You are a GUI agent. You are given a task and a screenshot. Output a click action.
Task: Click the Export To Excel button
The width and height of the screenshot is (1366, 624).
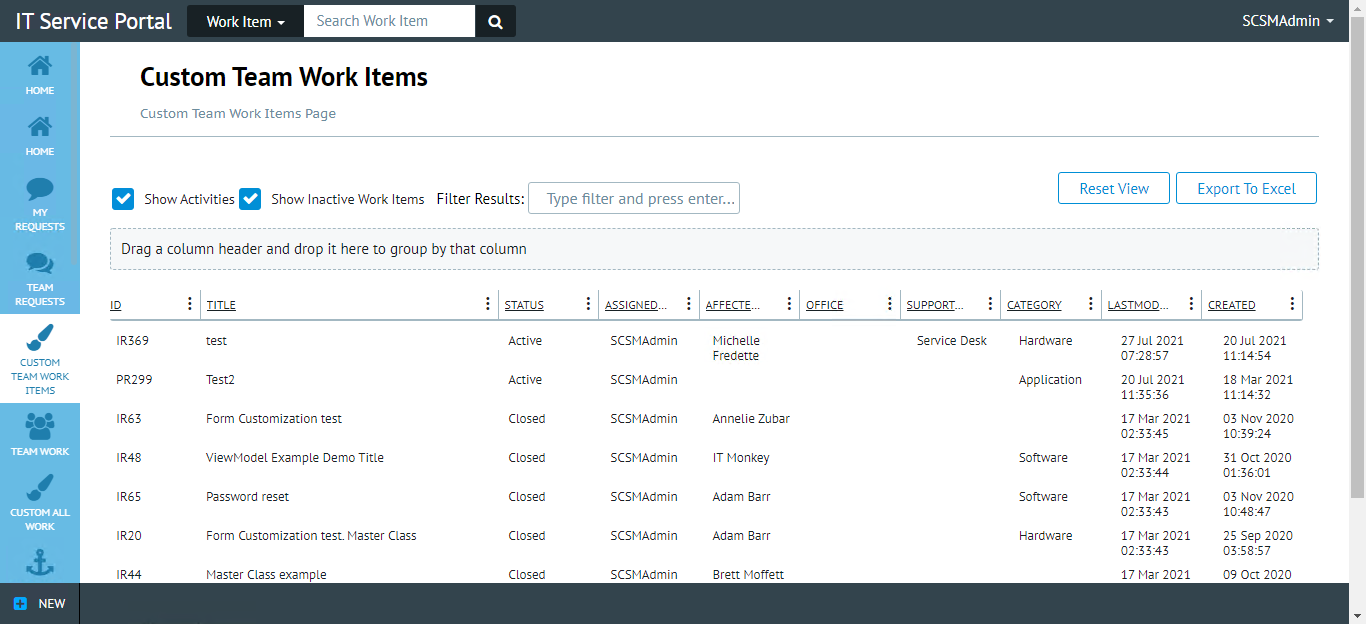coord(1246,188)
